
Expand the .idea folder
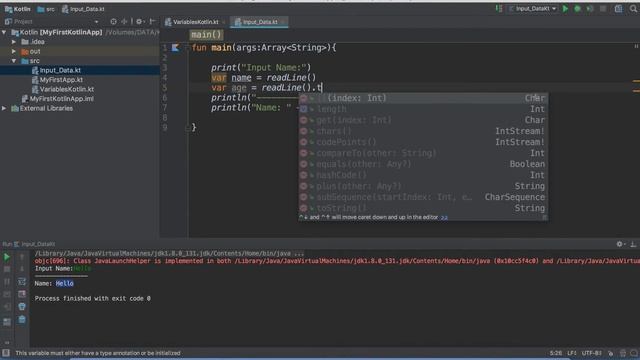(x=14, y=42)
